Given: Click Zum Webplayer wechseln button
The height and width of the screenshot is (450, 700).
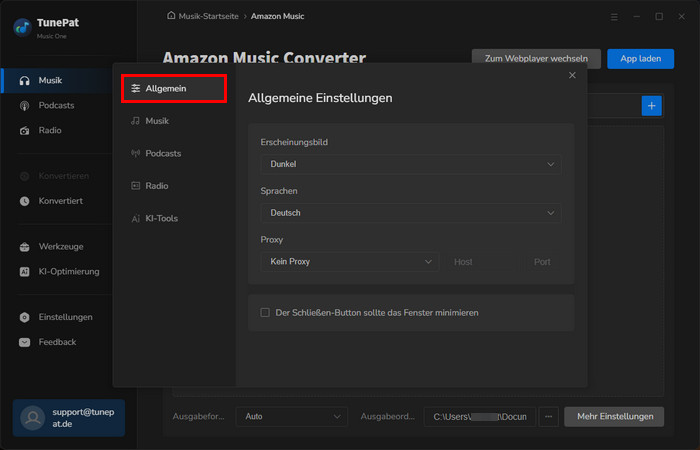Looking at the screenshot, I should click(x=536, y=59).
